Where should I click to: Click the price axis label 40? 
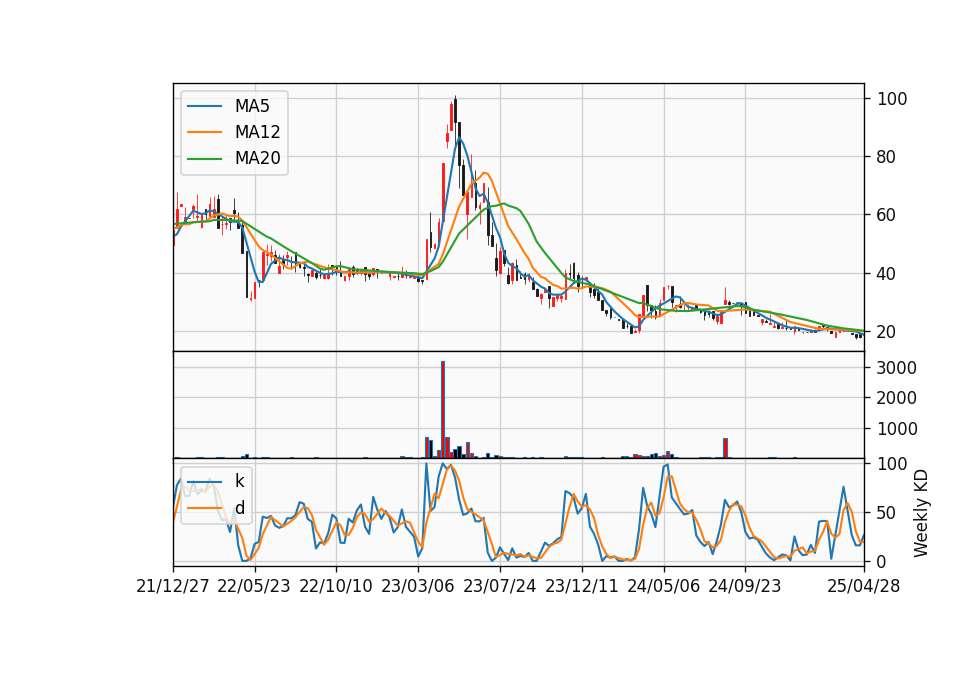pyautogui.click(x=887, y=274)
